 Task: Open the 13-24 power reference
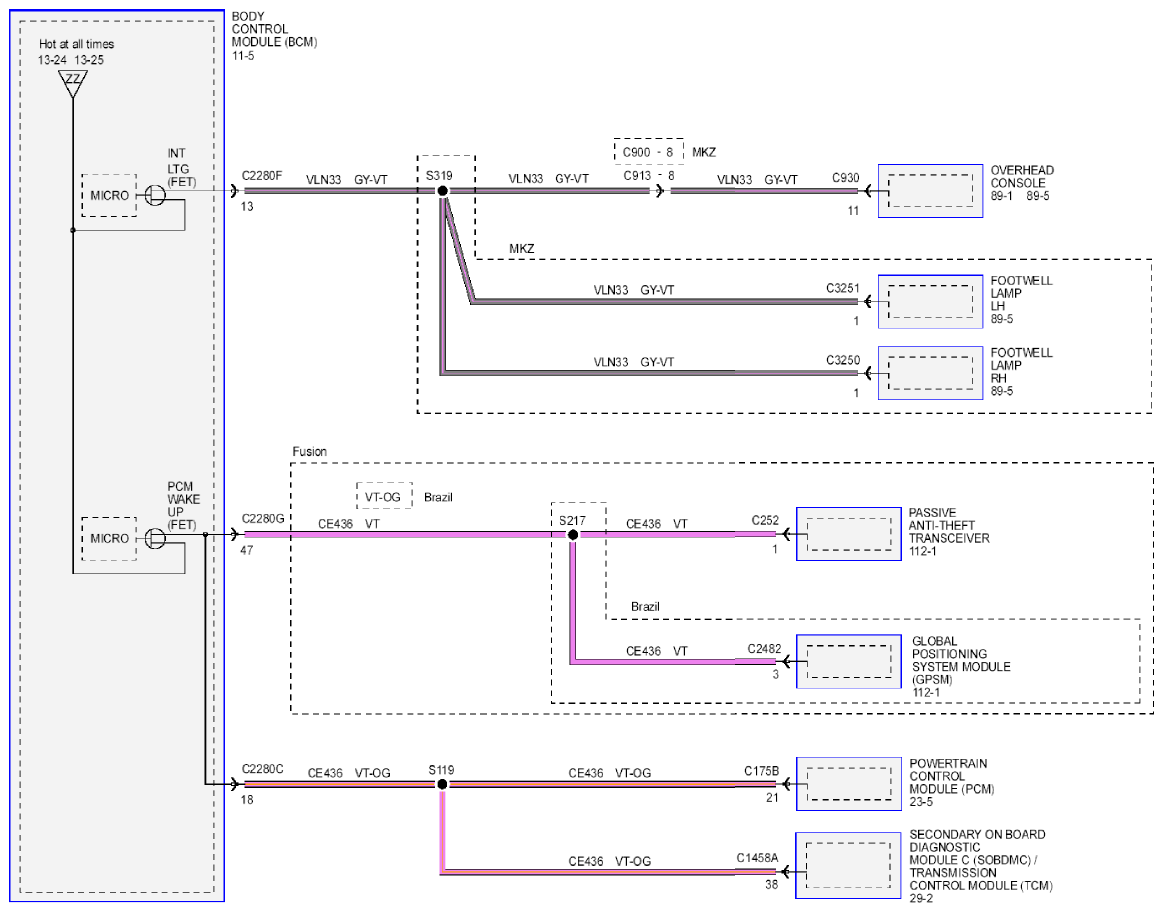tap(53, 60)
